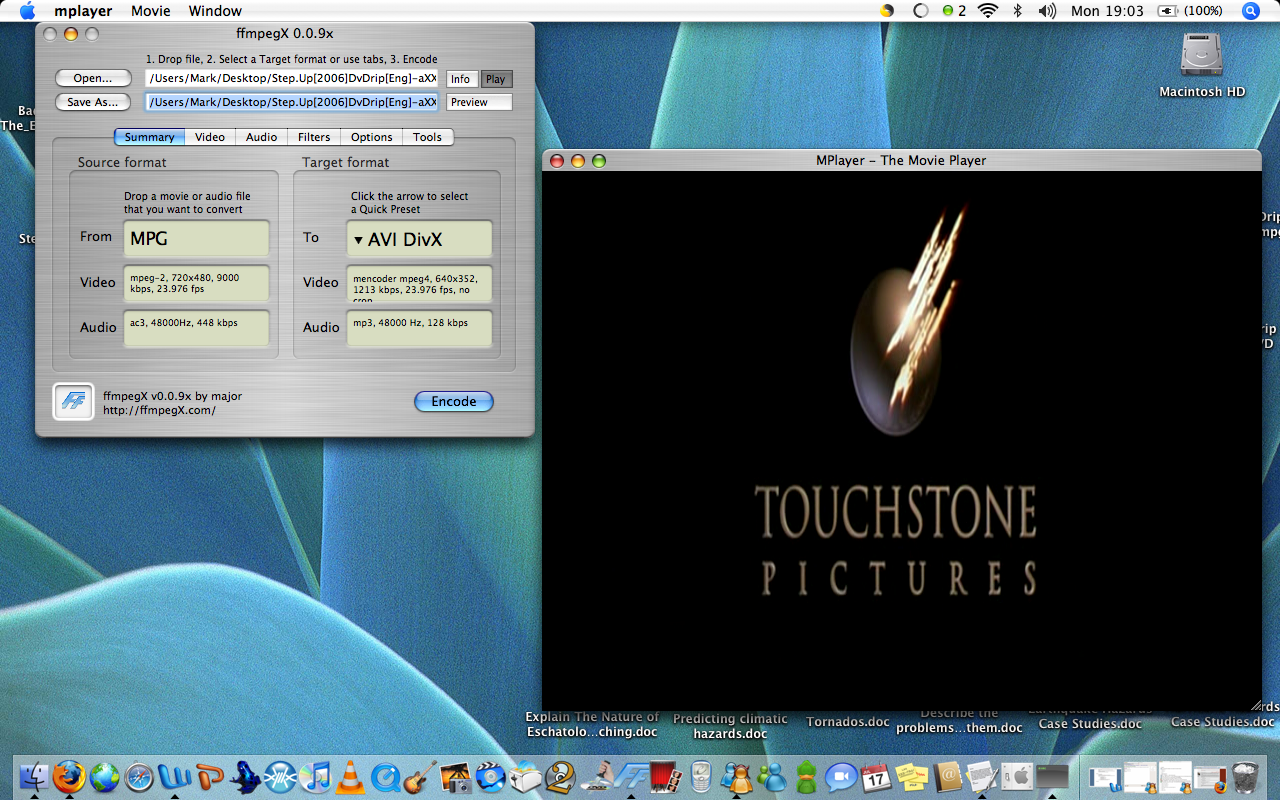This screenshot has width=1280, height=800.
Task: Open the Window menu
Action: click(x=215, y=11)
